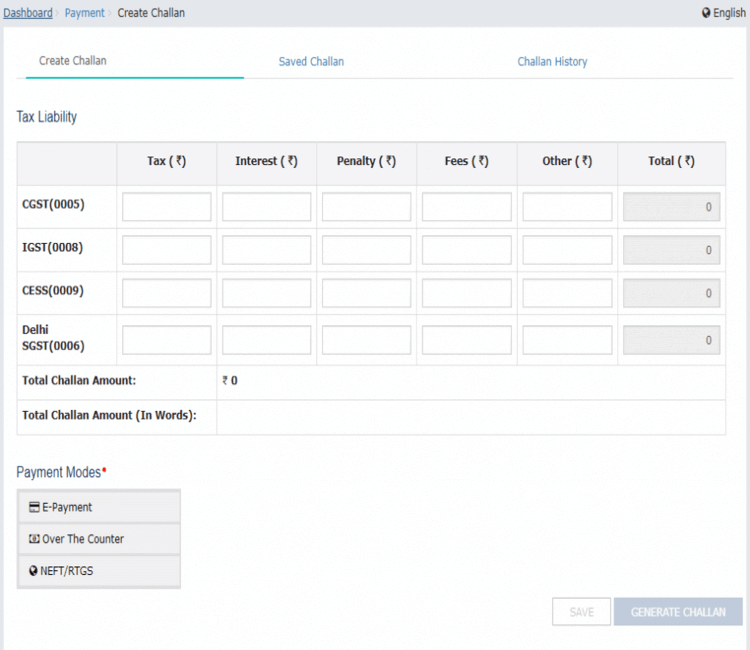Select Over The Counter payment mode
The image size is (750, 650).
99,539
